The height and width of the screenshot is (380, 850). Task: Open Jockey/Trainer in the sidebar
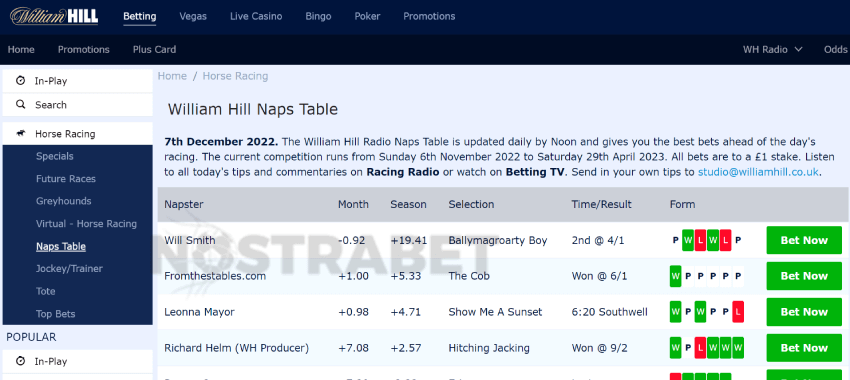pyautogui.click(x=69, y=269)
